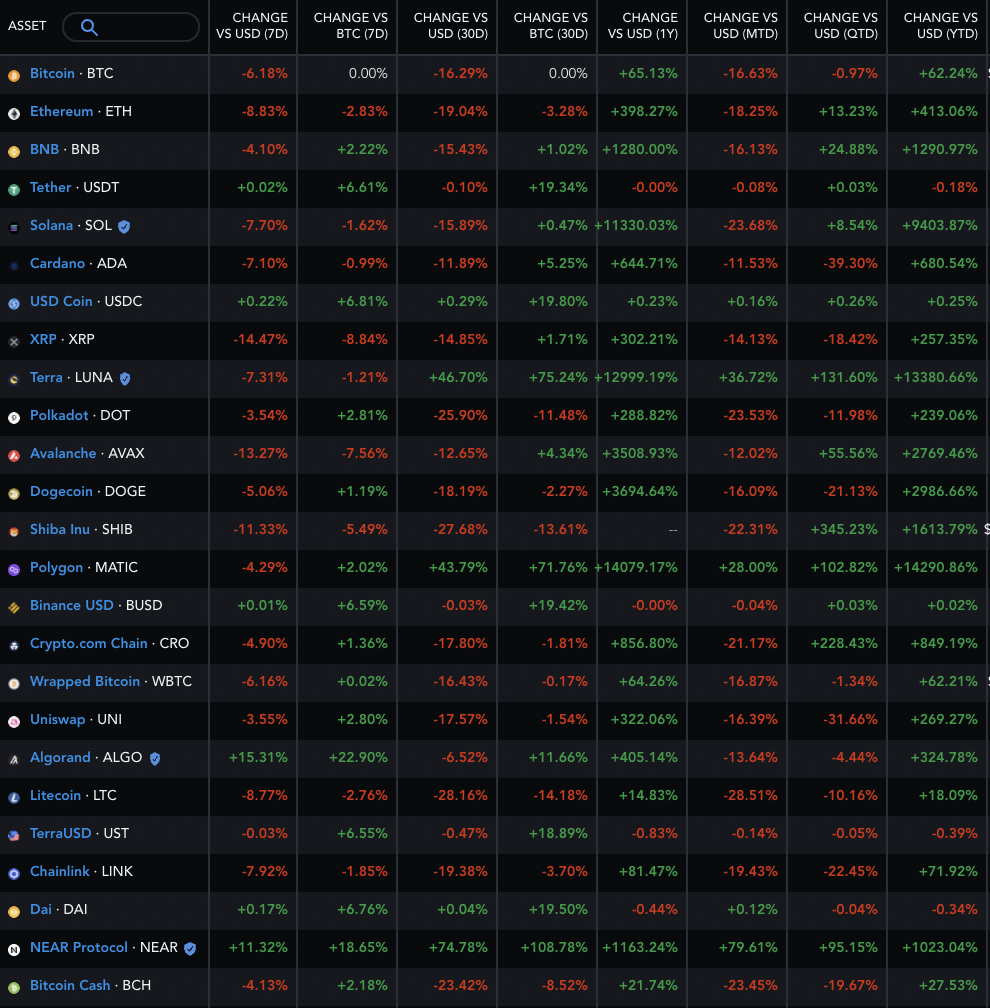
Task: Open the Litecoin asset link
Action: coord(55,795)
